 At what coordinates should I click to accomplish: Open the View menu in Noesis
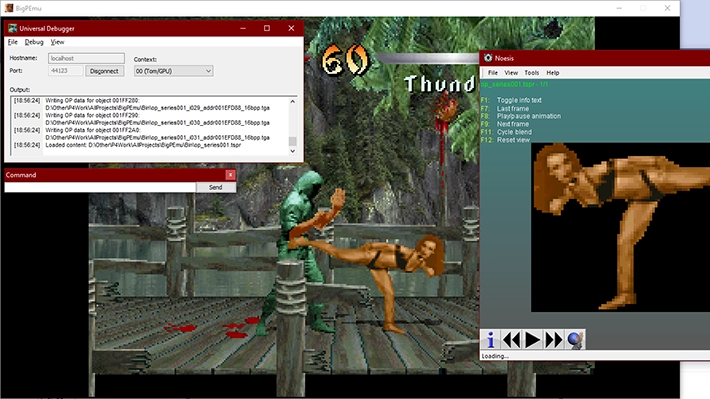click(511, 72)
